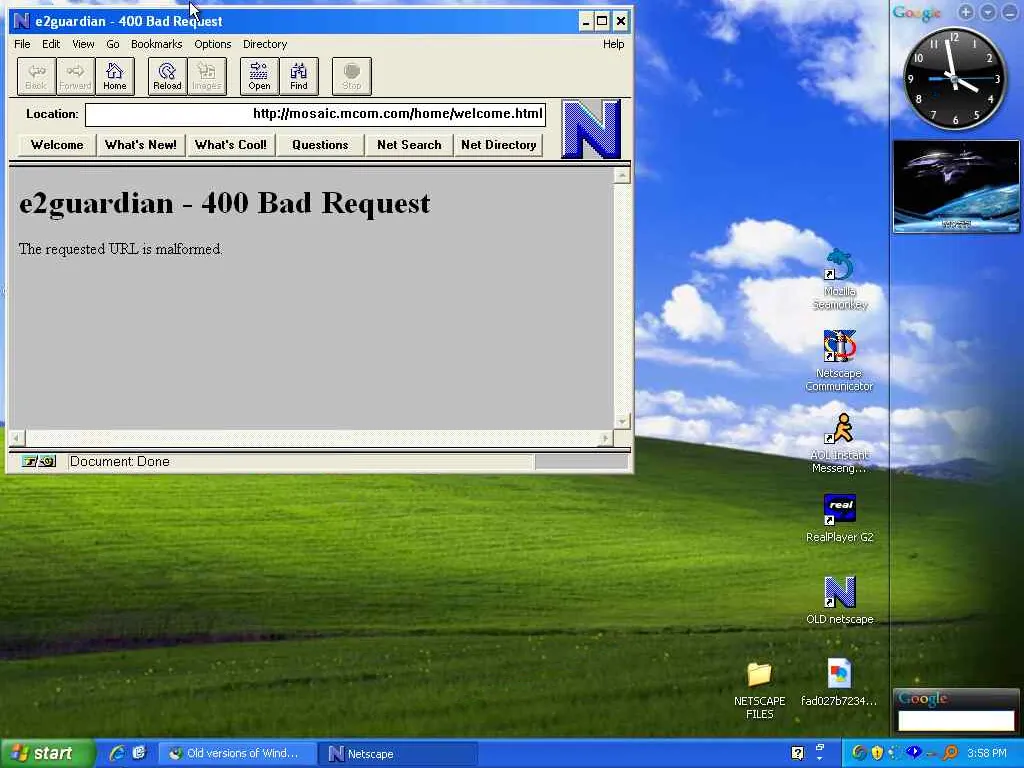Click the large Netscape N logo
Viewport: 1024px width, 768px height.
pyautogui.click(x=590, y=129)
